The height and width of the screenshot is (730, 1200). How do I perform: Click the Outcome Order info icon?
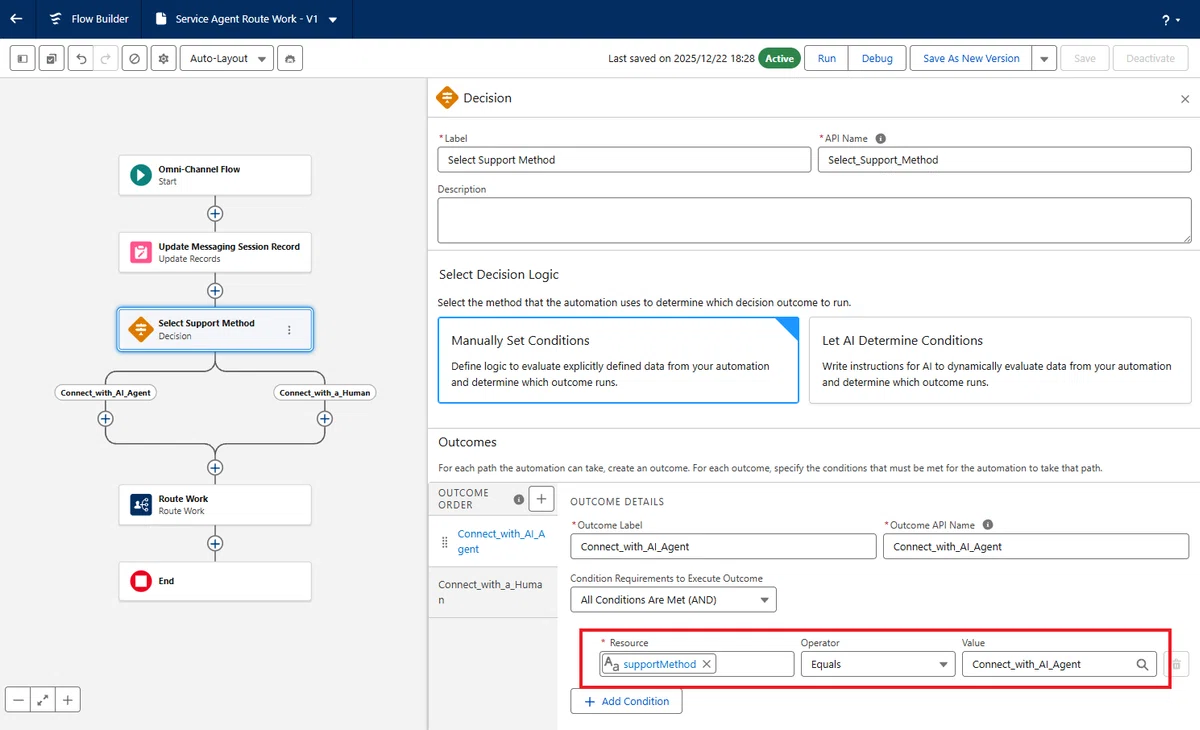pyautogui.click(x=518, y=499)
